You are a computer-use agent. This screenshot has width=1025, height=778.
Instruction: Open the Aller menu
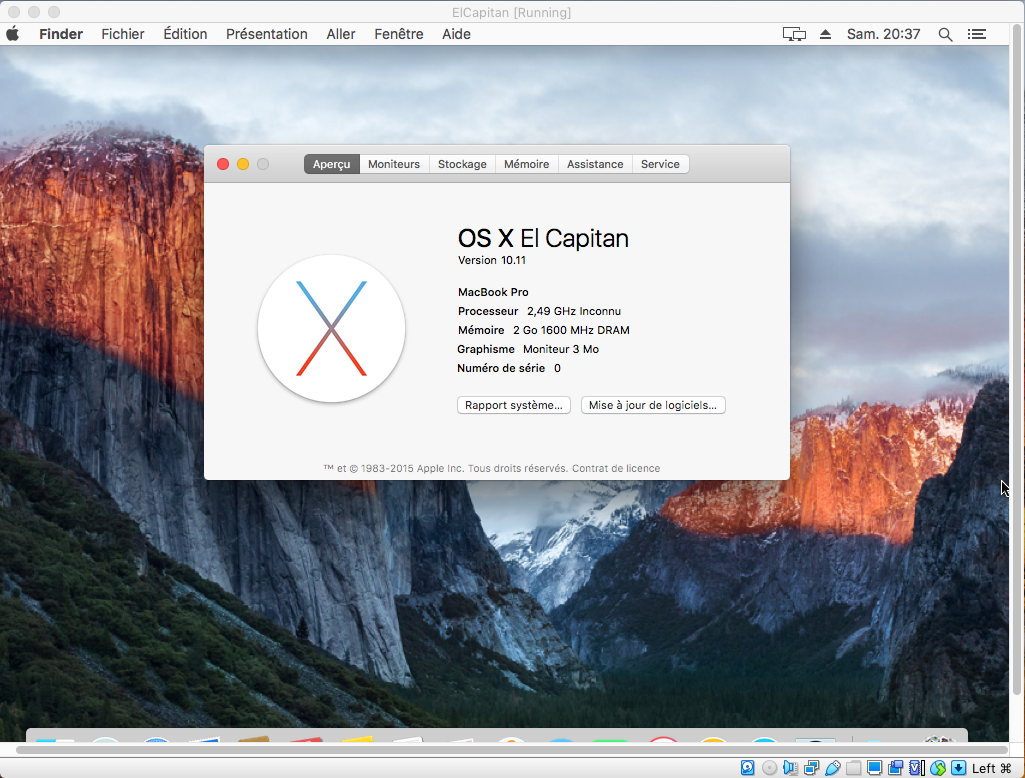[x=341, y=34]
